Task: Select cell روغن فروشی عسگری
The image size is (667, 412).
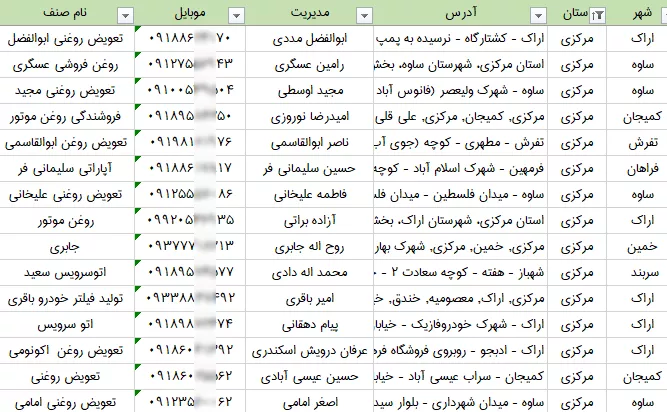Action: click(67, 65)
